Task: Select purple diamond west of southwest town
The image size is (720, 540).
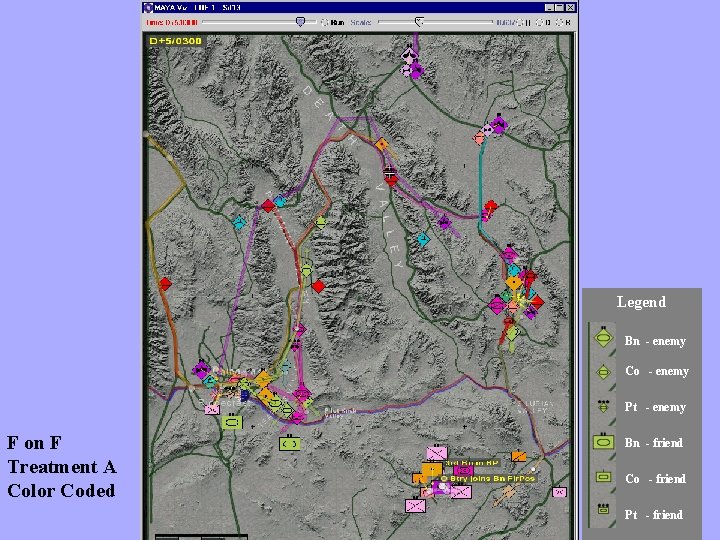Action: click(x=201, y=370)
